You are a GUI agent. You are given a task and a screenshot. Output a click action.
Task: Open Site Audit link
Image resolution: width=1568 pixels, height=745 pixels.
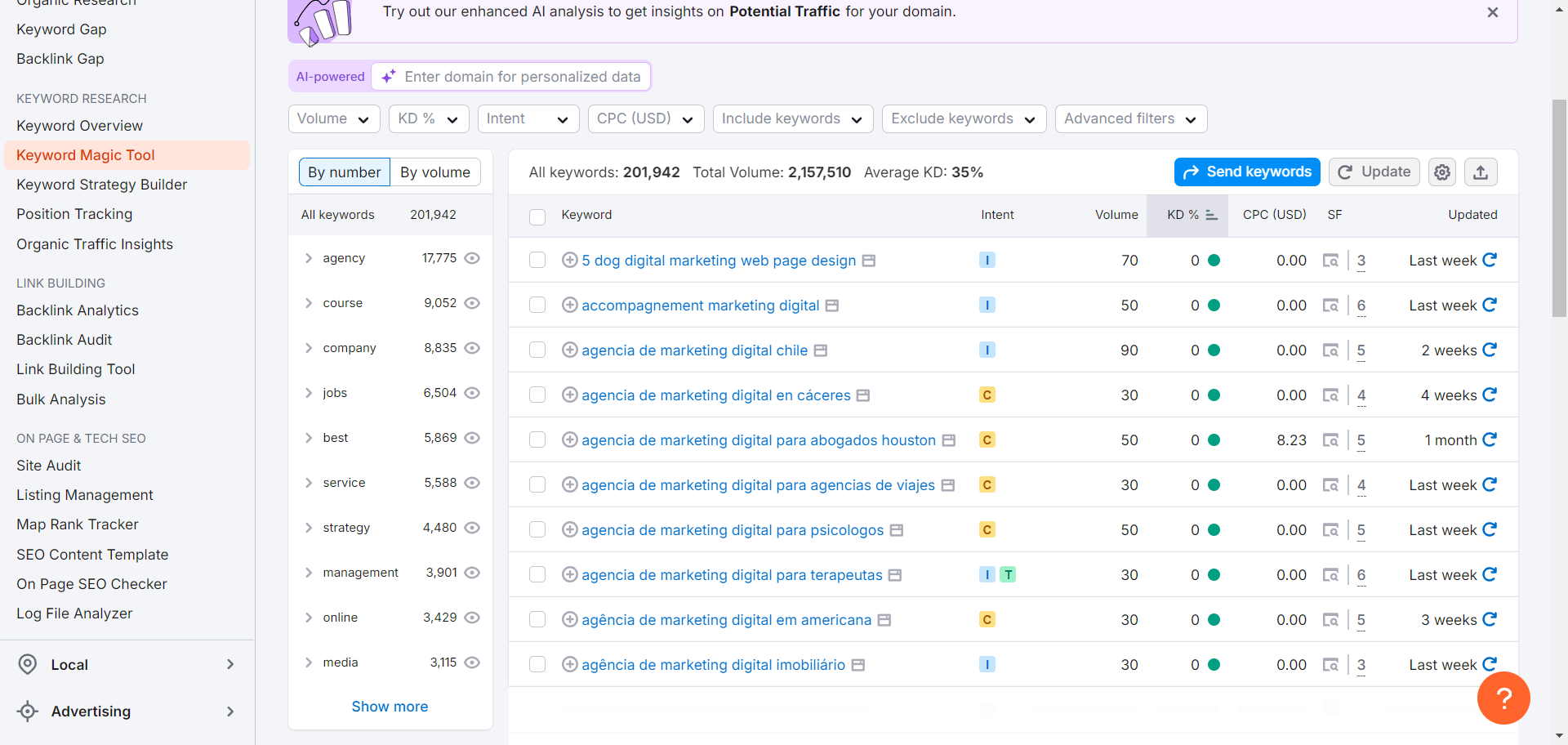coord(49,466)
